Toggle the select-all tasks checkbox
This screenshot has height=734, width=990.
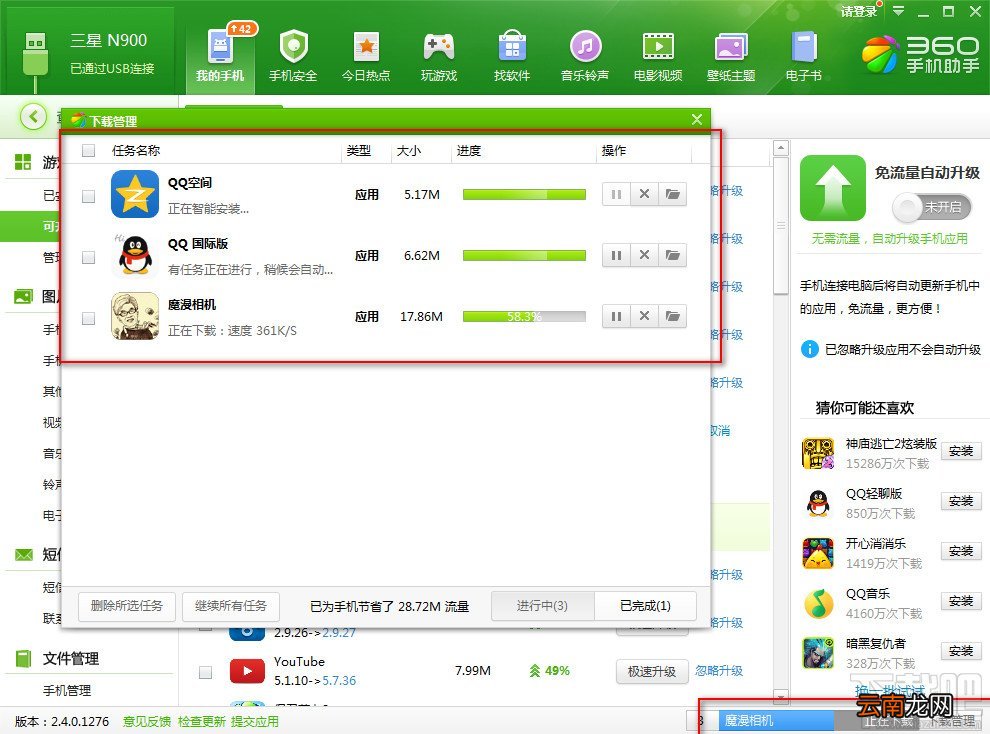click(88, 150)
